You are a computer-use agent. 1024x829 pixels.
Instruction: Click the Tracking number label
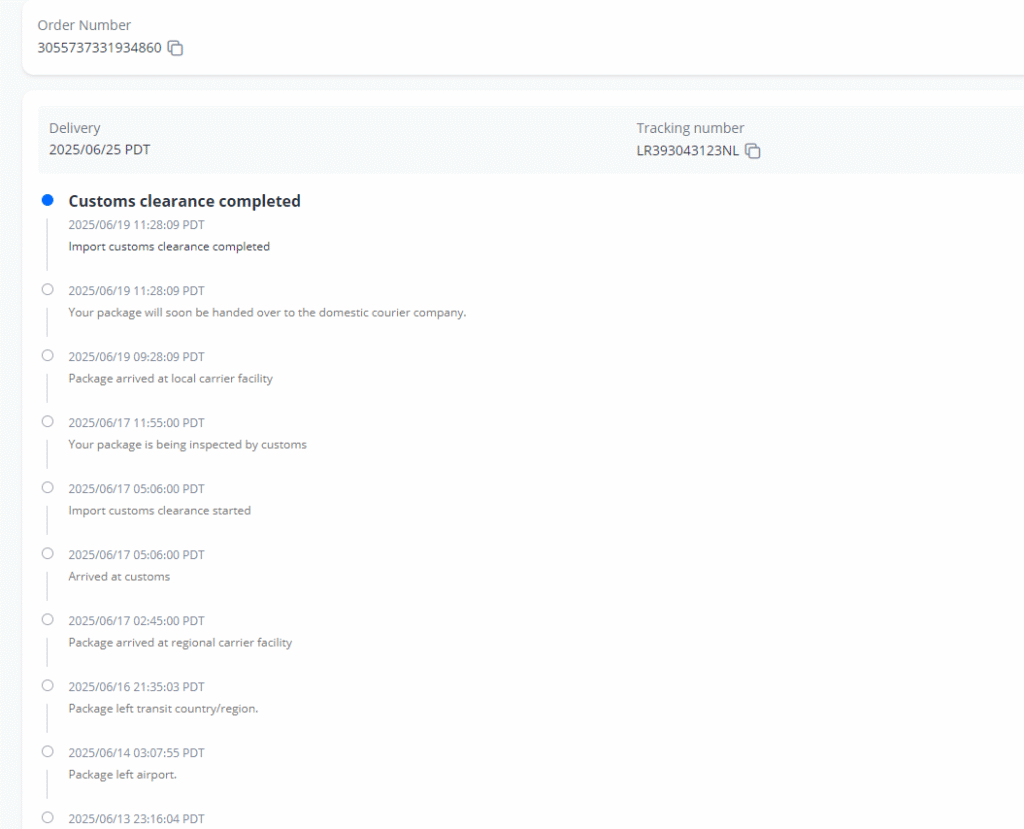690,128
